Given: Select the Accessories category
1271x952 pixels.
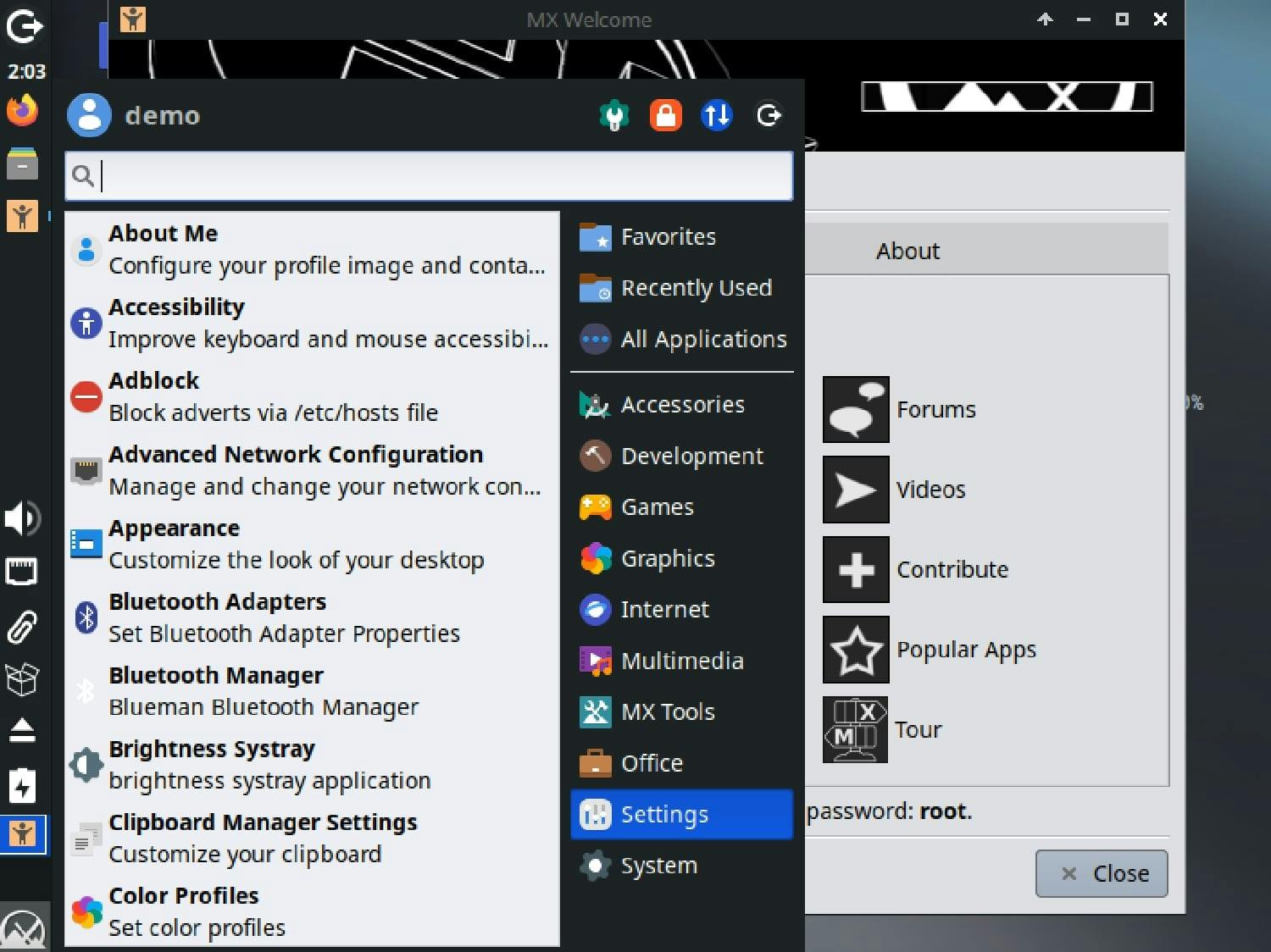Looking at the screenshot, I should [682, 405].
